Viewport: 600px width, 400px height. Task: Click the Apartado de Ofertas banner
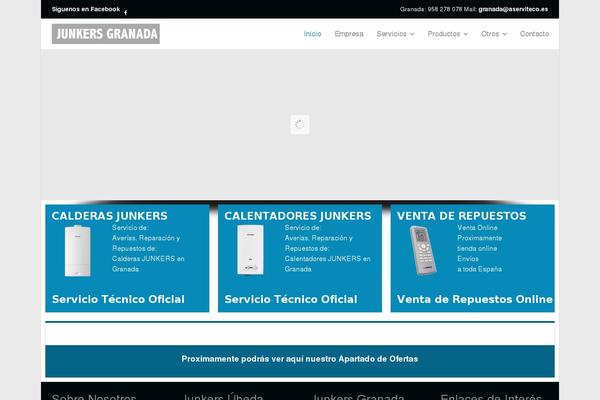click(x=300, y=361)
